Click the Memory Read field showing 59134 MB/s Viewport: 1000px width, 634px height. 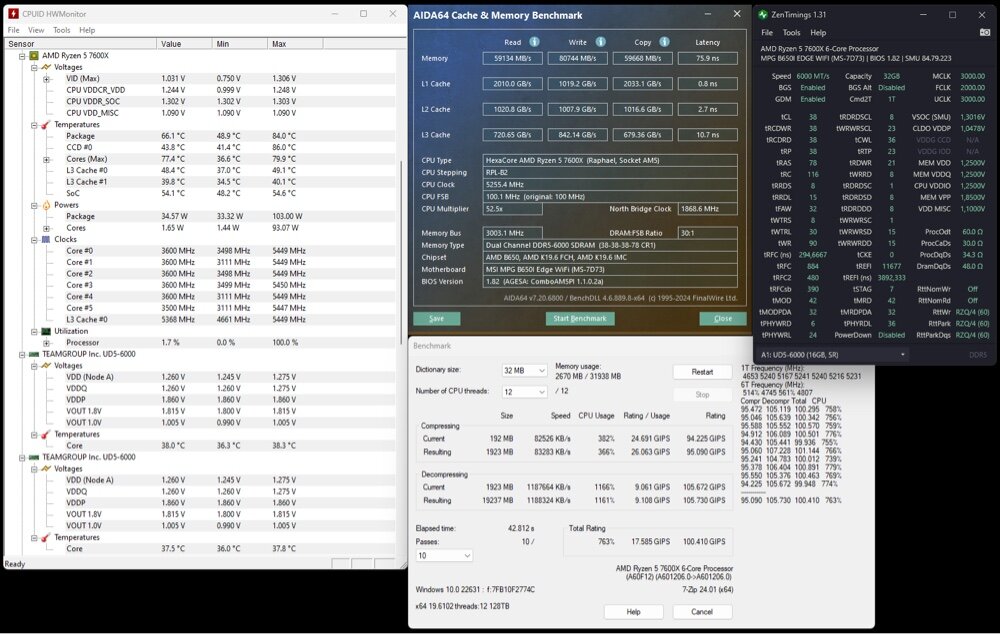pos(512,58)
